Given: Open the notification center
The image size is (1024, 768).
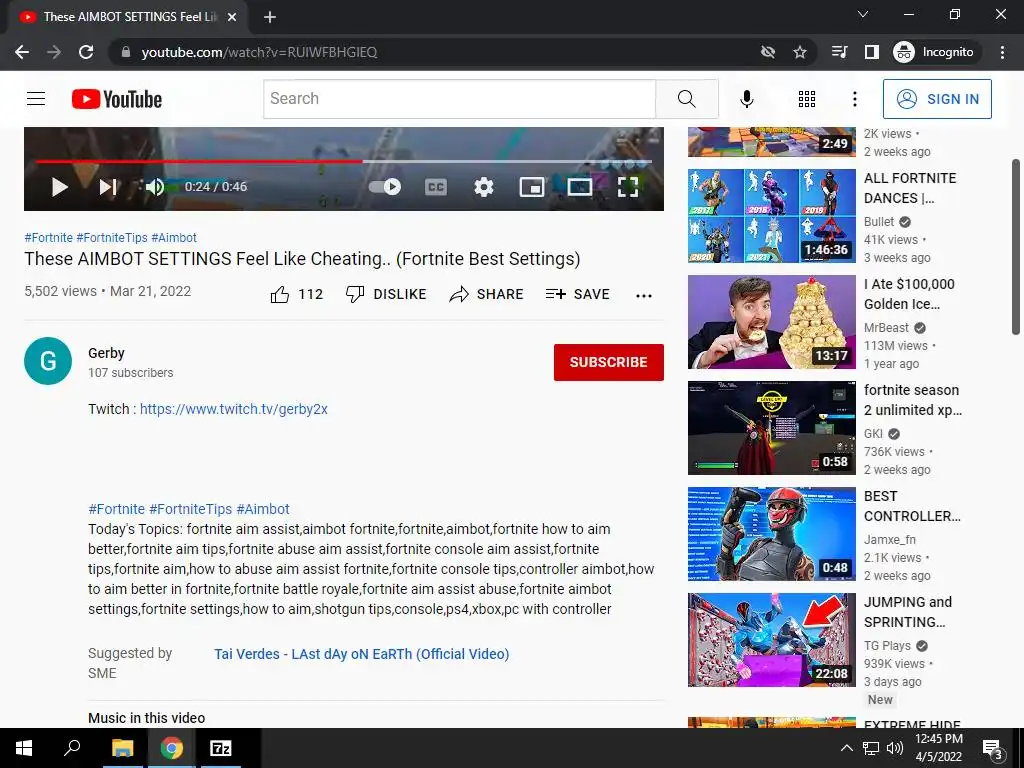Looking at the screenshot, I should click(x=993, y=749).
